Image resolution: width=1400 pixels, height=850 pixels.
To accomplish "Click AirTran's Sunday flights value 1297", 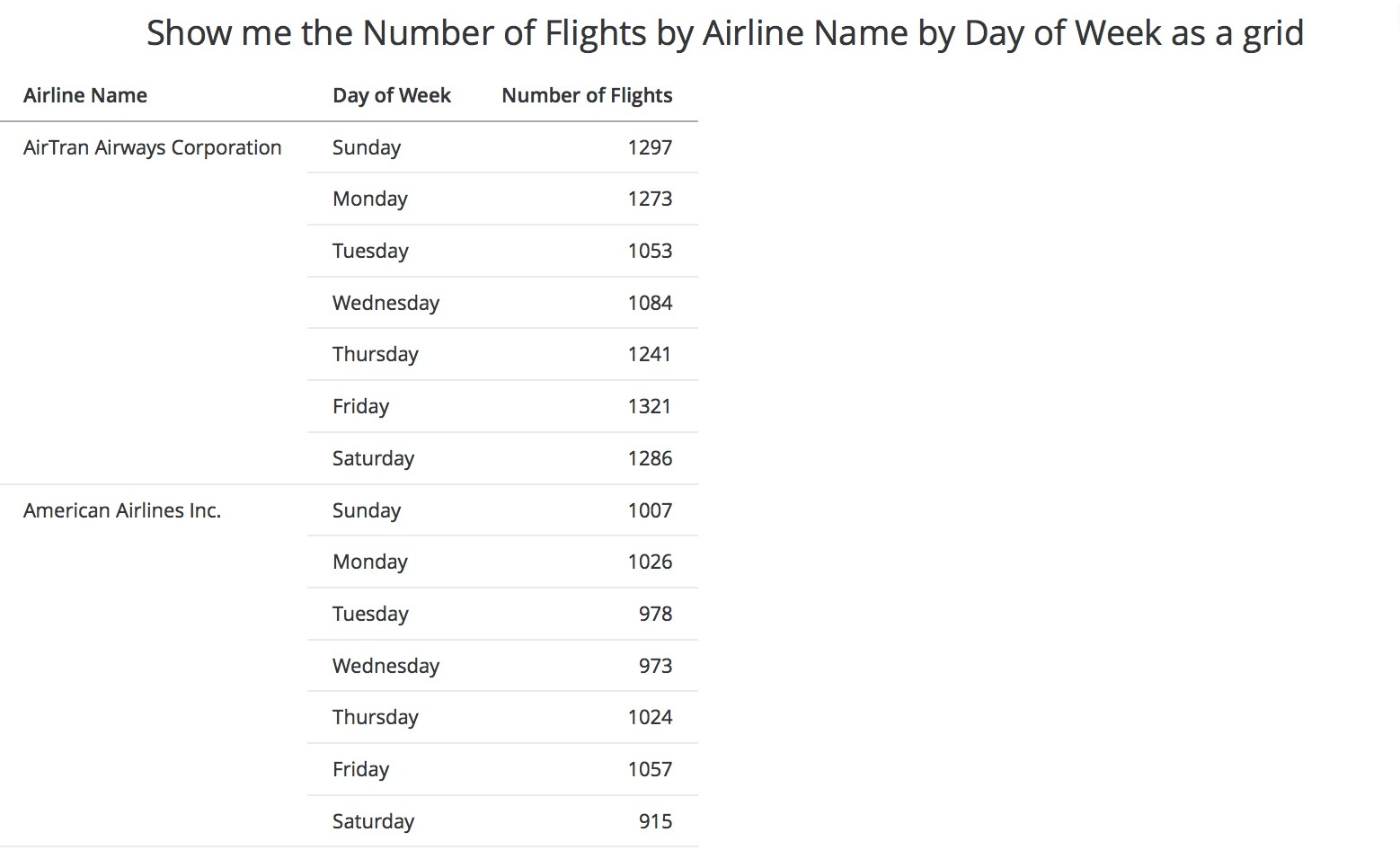I will (x=650, y=147).
